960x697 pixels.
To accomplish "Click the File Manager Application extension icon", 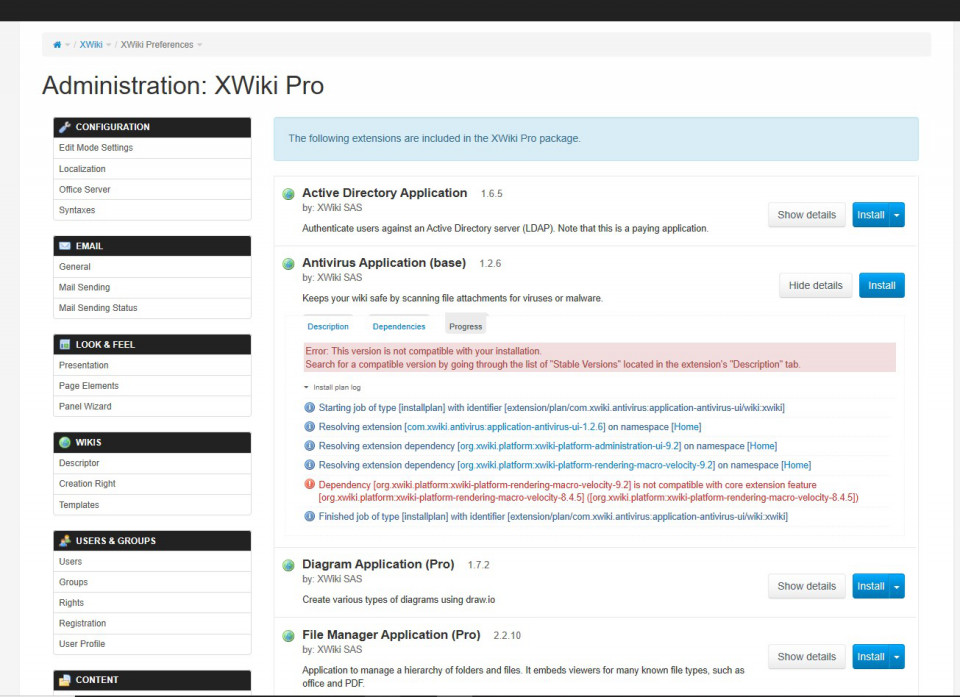I will tap(288, 636).
